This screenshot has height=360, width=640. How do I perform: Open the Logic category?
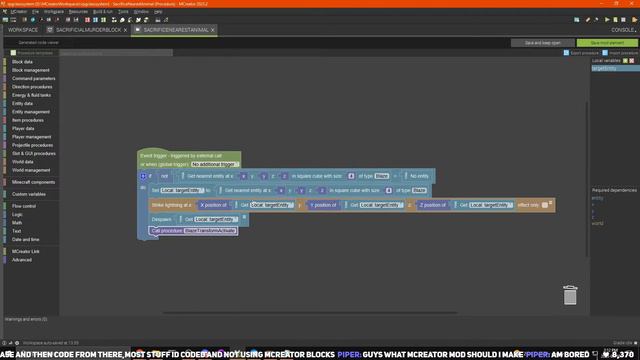point(17,215)
